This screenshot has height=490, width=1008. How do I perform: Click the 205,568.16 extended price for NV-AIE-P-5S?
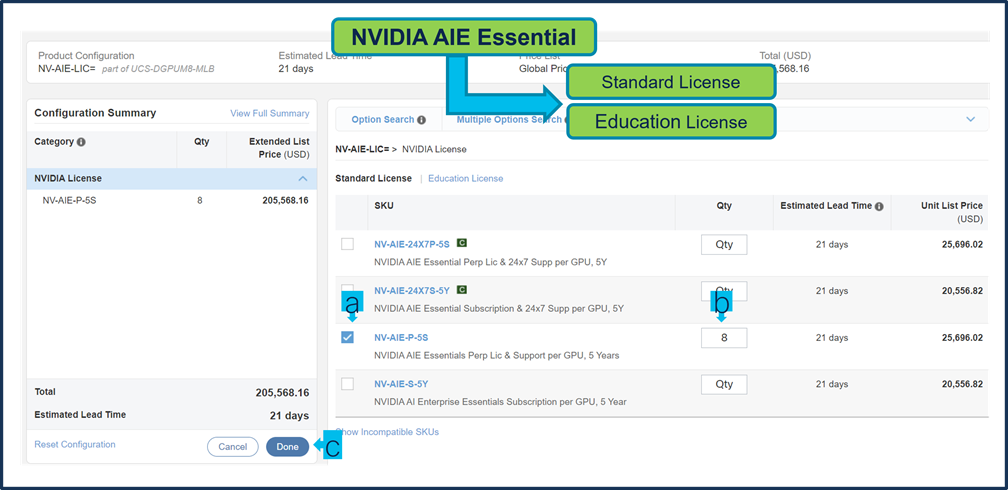285,200
